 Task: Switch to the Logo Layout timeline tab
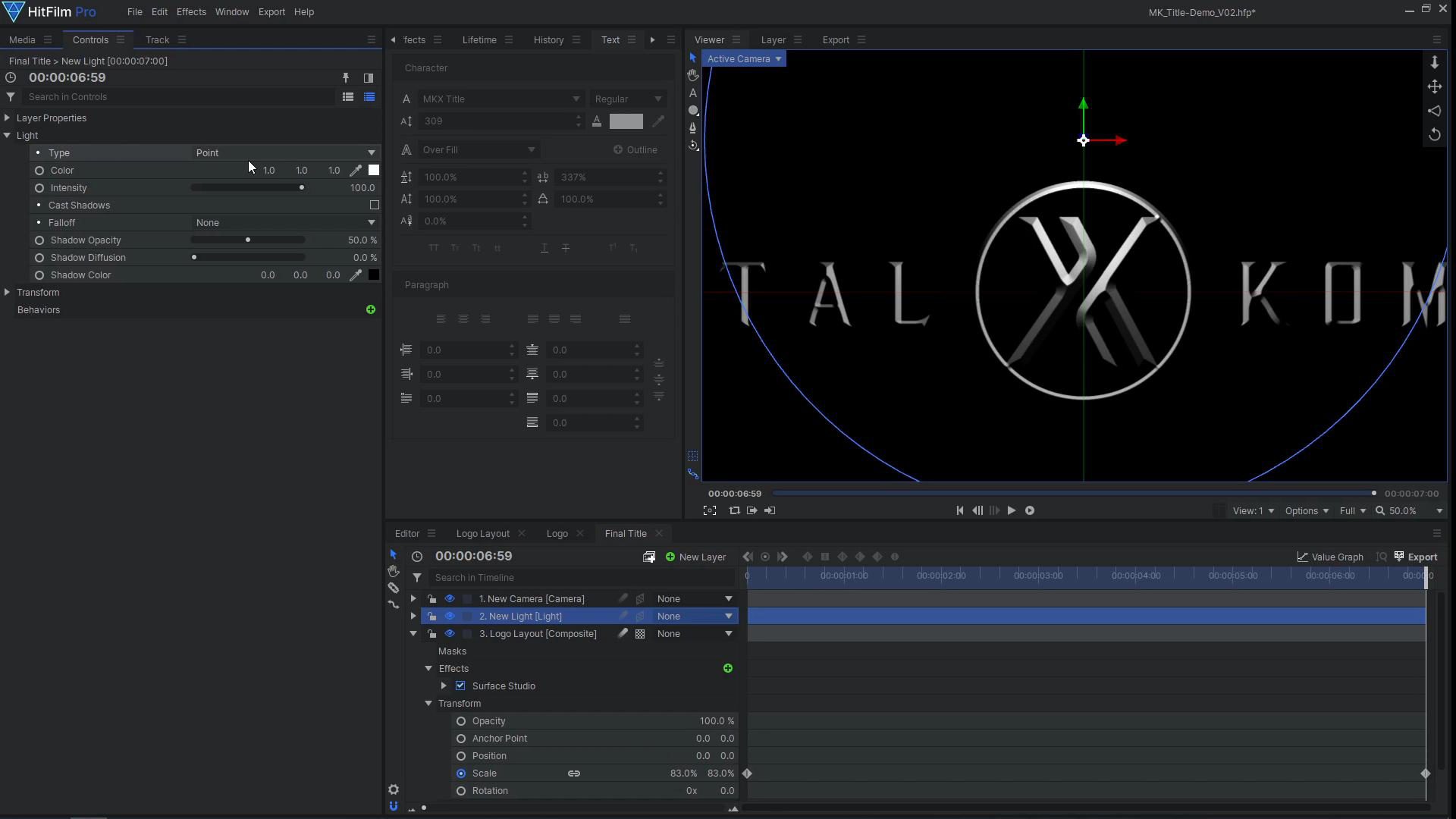pyautogui.click(x=482, y=534)
